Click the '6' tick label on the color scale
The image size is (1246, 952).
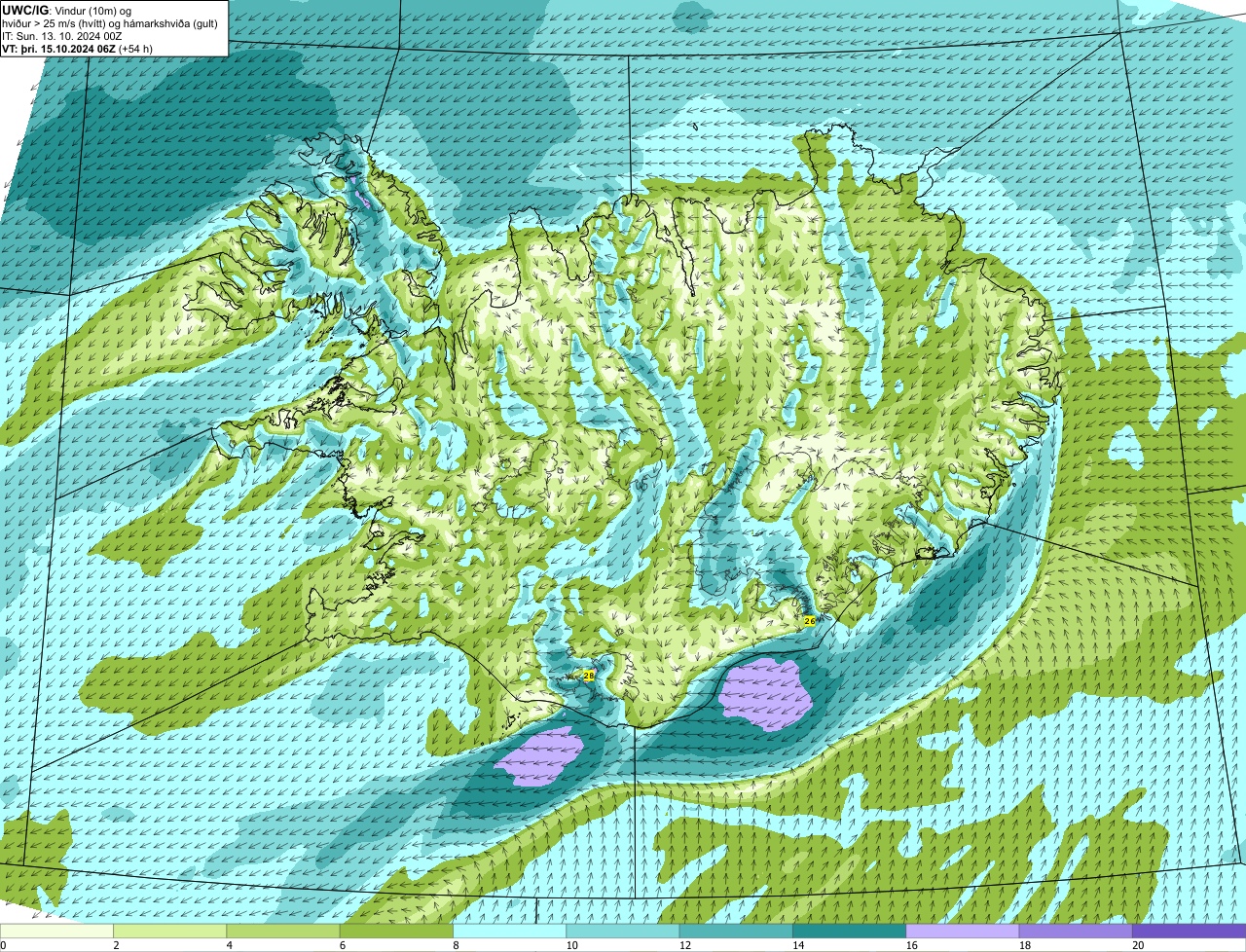click(x=343, y=945)
